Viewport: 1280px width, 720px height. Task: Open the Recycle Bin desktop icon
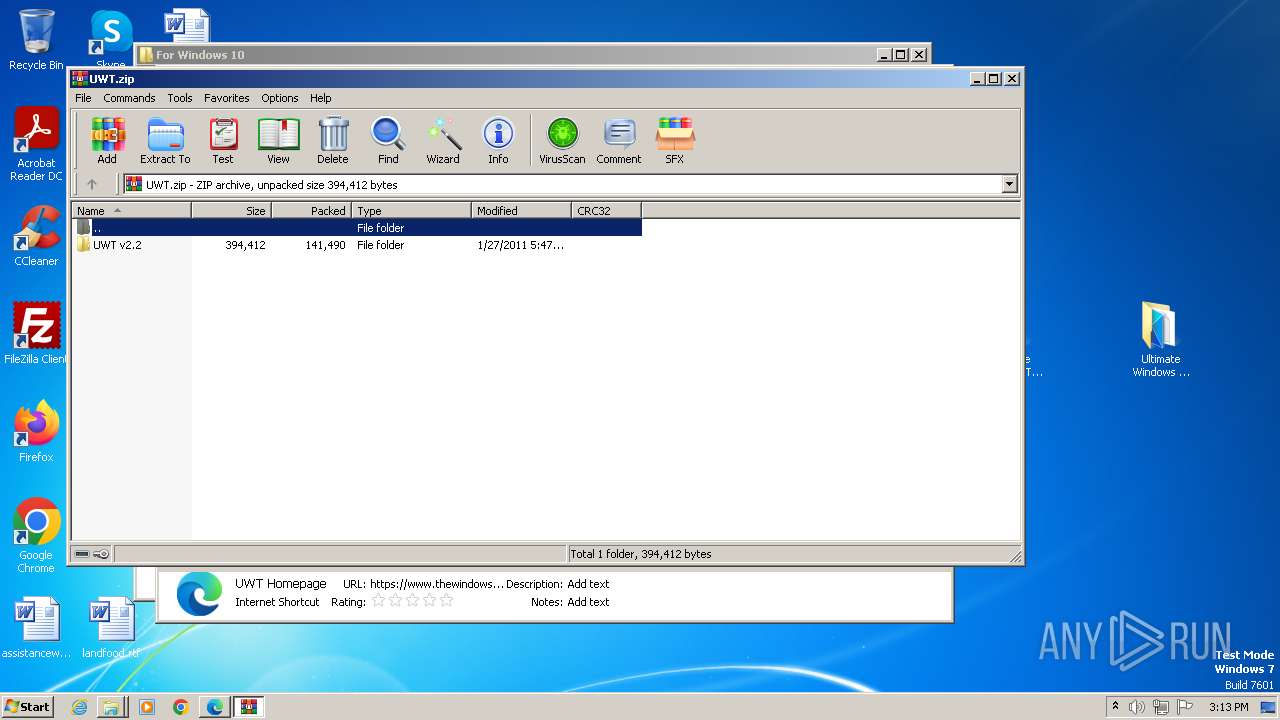[36, 40]
